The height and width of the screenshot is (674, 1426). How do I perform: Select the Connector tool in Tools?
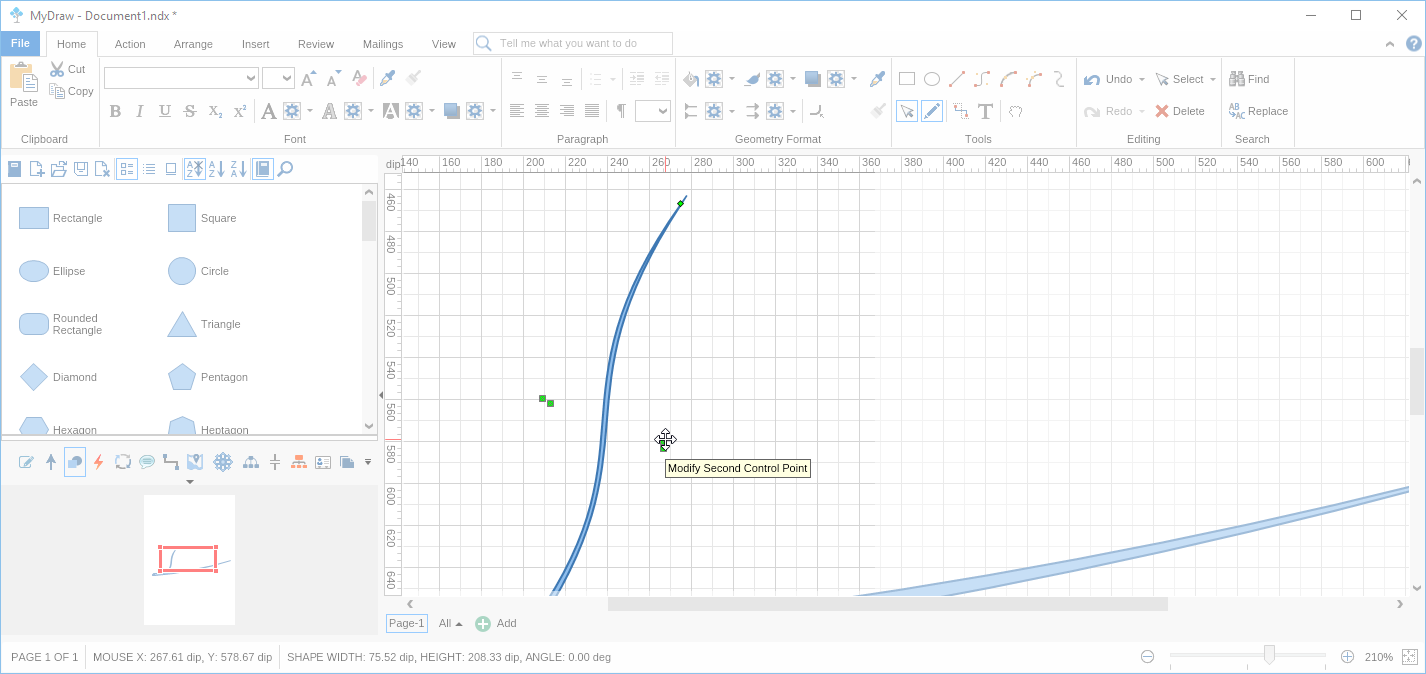tap(960, 111)
